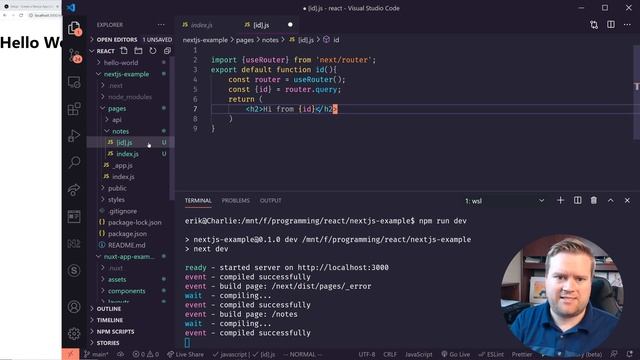The image size is (640, 360).
Task: Click CRLF end of line setting
Action: click(x=390, y=354)
